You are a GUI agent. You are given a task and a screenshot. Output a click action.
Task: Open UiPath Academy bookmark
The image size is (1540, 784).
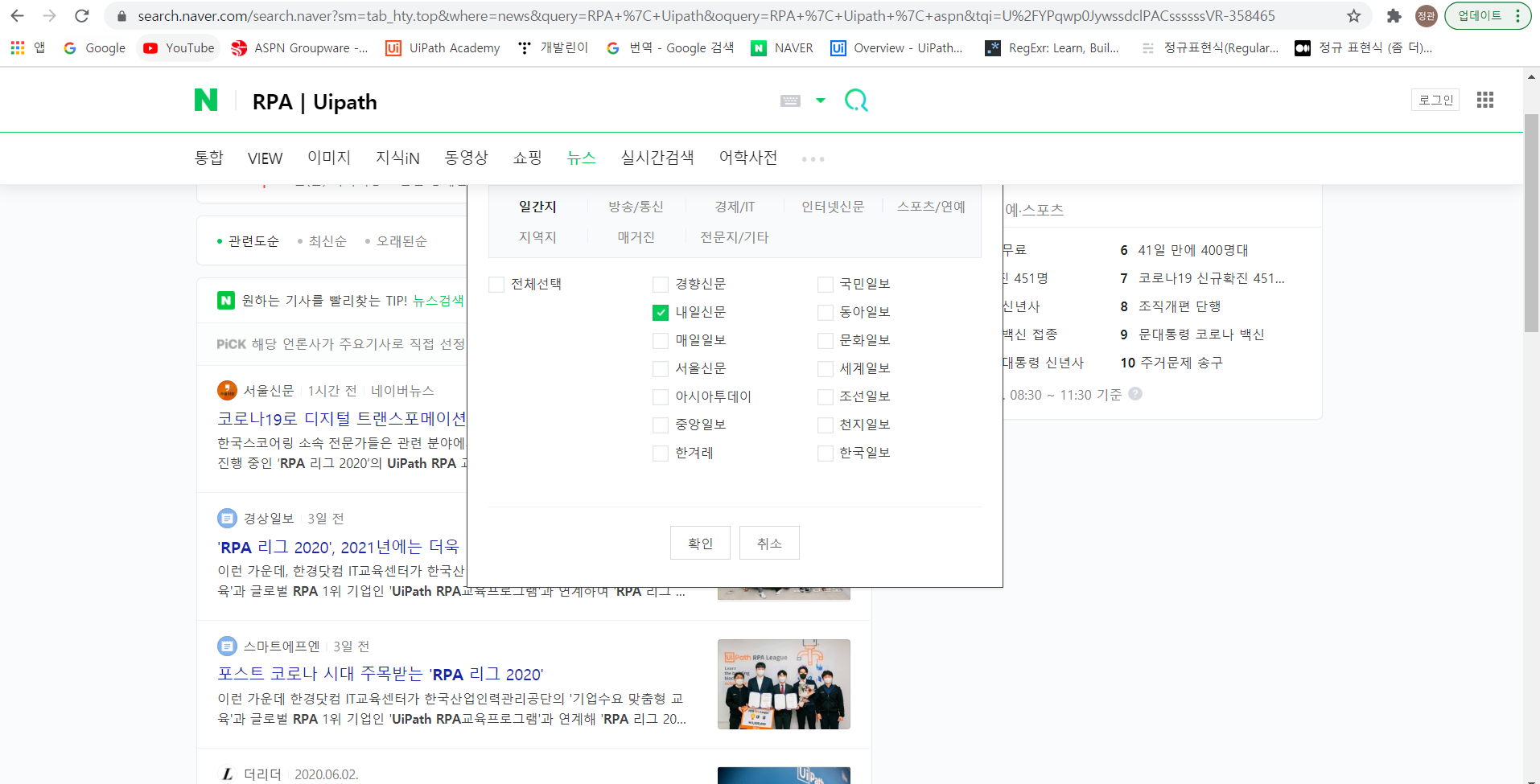[443, 48]
